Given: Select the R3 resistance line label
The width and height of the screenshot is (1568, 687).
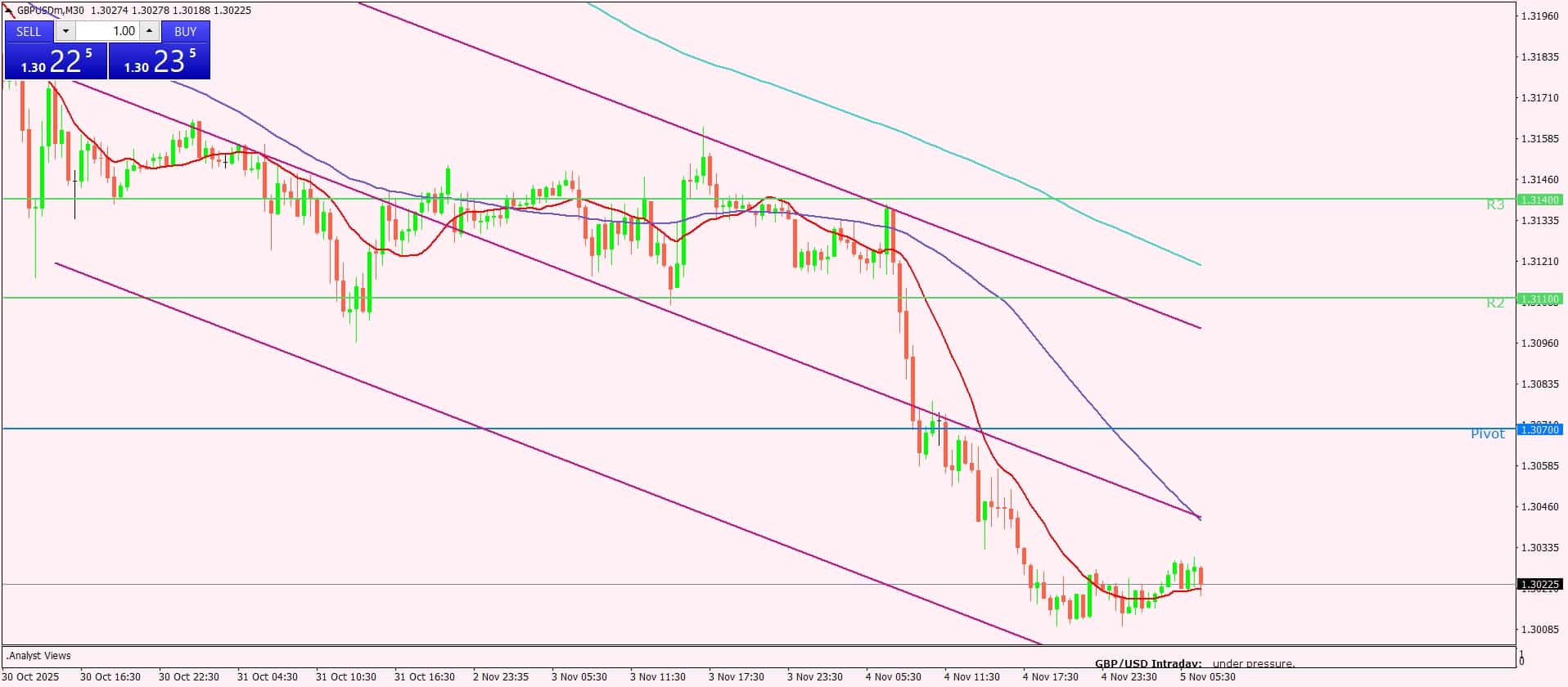Looking at the screenshot, I should coord(1495,204).
